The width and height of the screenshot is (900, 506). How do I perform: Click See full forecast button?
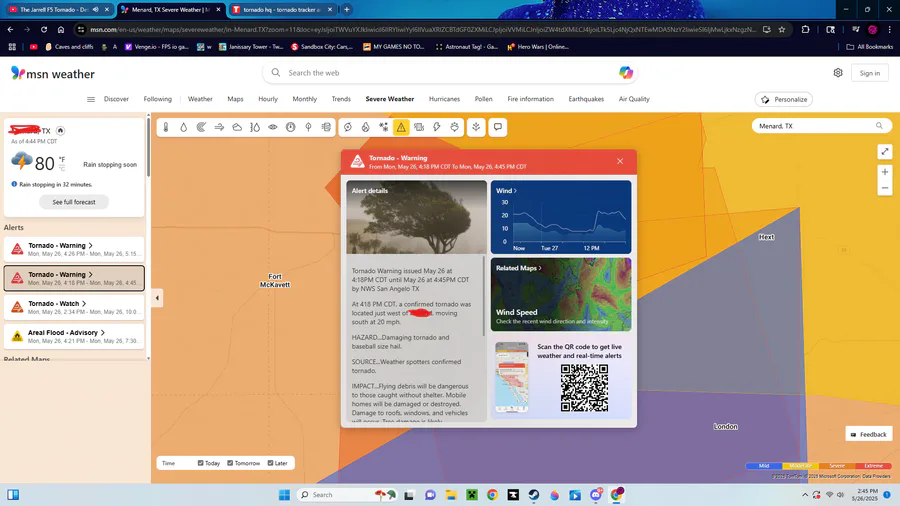pos(74,202)
